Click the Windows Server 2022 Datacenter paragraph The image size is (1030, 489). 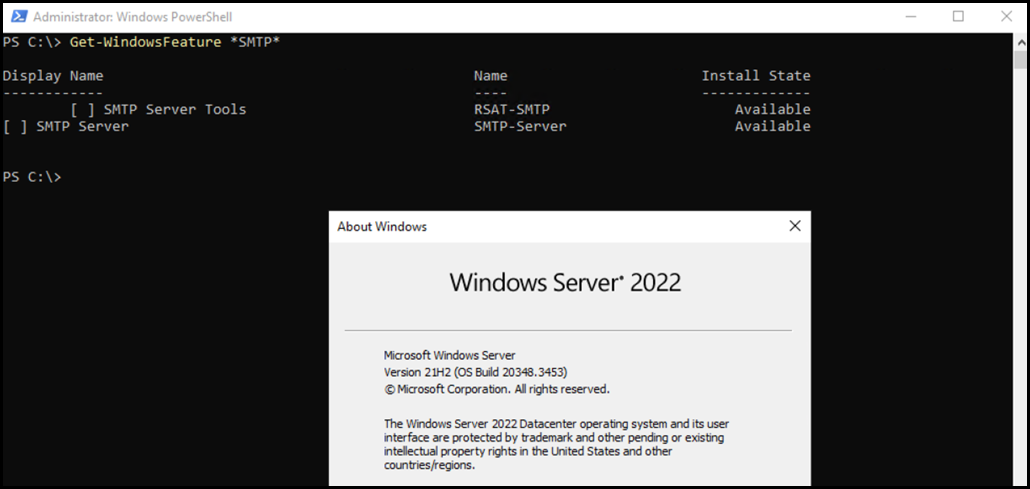556,444
